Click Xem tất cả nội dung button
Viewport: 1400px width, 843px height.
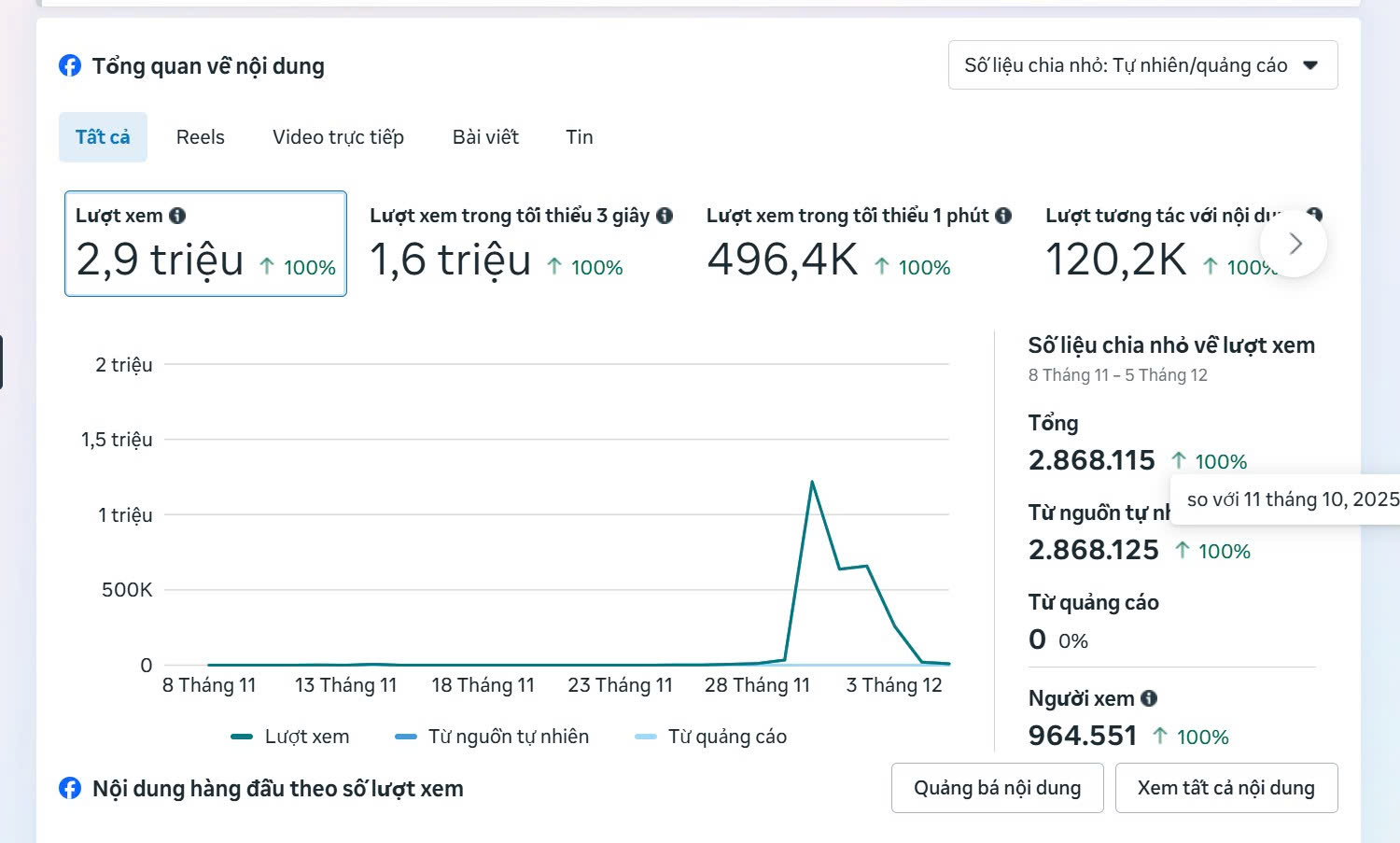click(1225, 788)
